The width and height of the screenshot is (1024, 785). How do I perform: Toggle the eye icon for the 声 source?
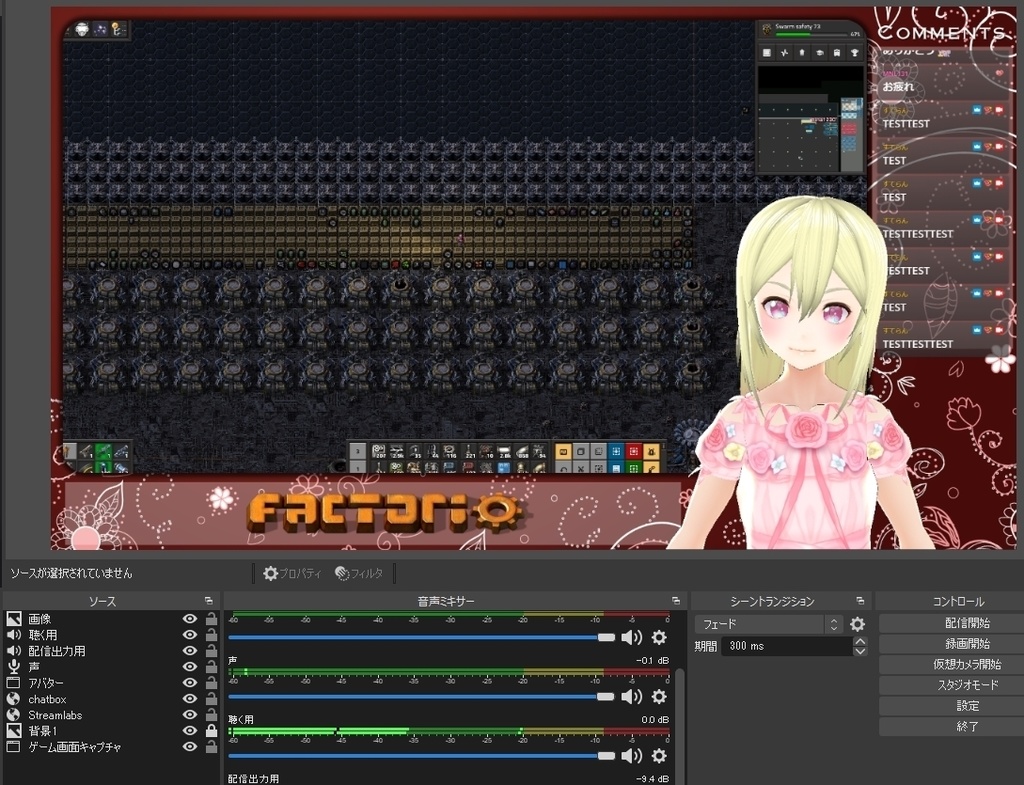point(190,667)
